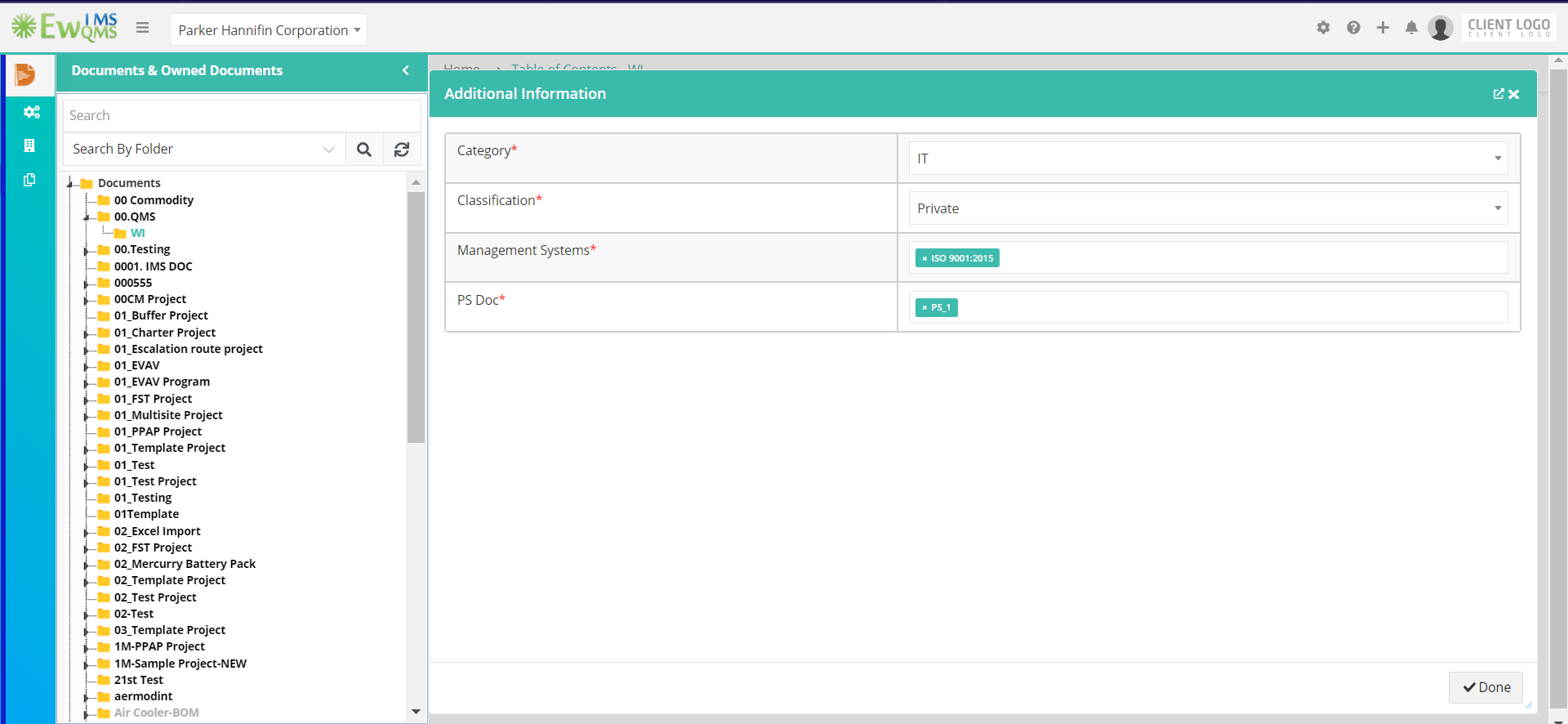
Task: Open the settings gear in header
Action: coord(1323,28)
